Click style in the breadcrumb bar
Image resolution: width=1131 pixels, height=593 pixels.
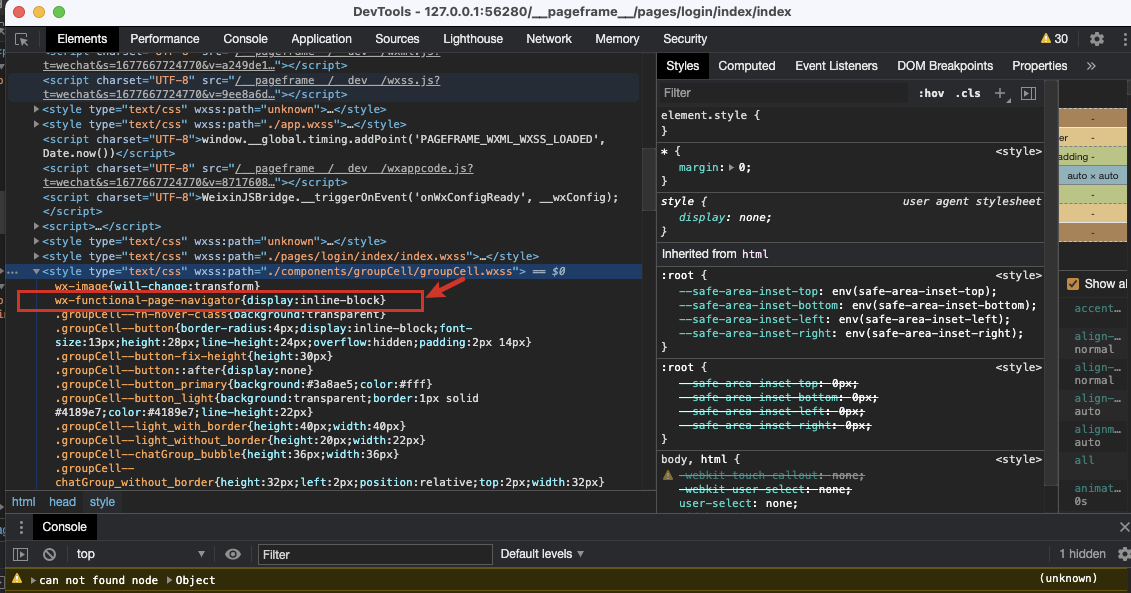(102, 502)
